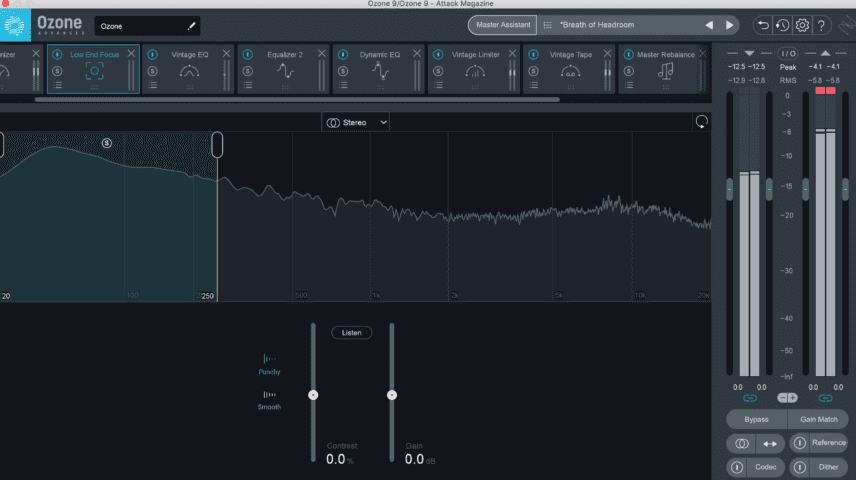Click the module chain horizontal scrollbar
The image size is (856, 480).
coord(298,100)
